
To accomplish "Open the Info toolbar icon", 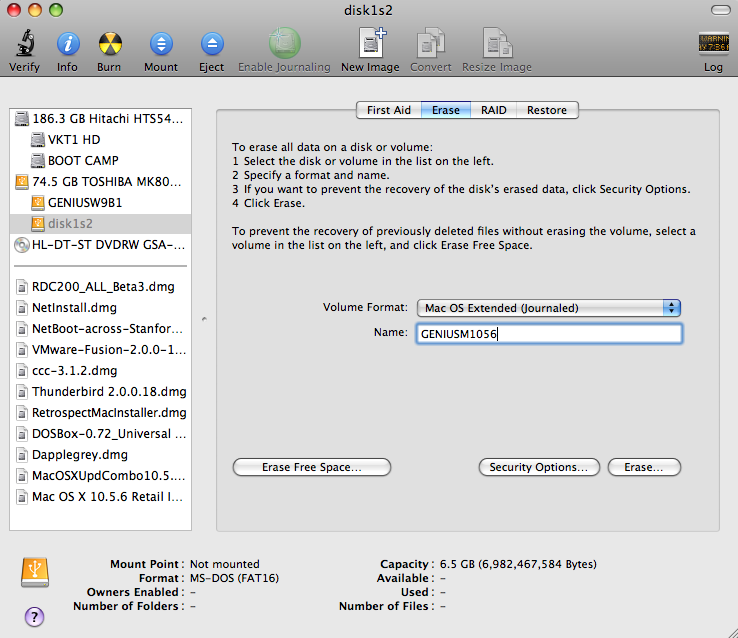I will coord(68,44).
